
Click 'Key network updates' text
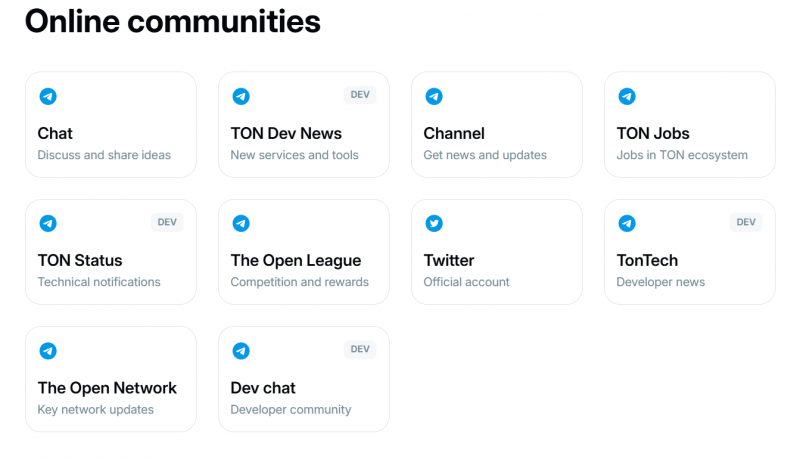pyautogui.click(x=95, y=410)
